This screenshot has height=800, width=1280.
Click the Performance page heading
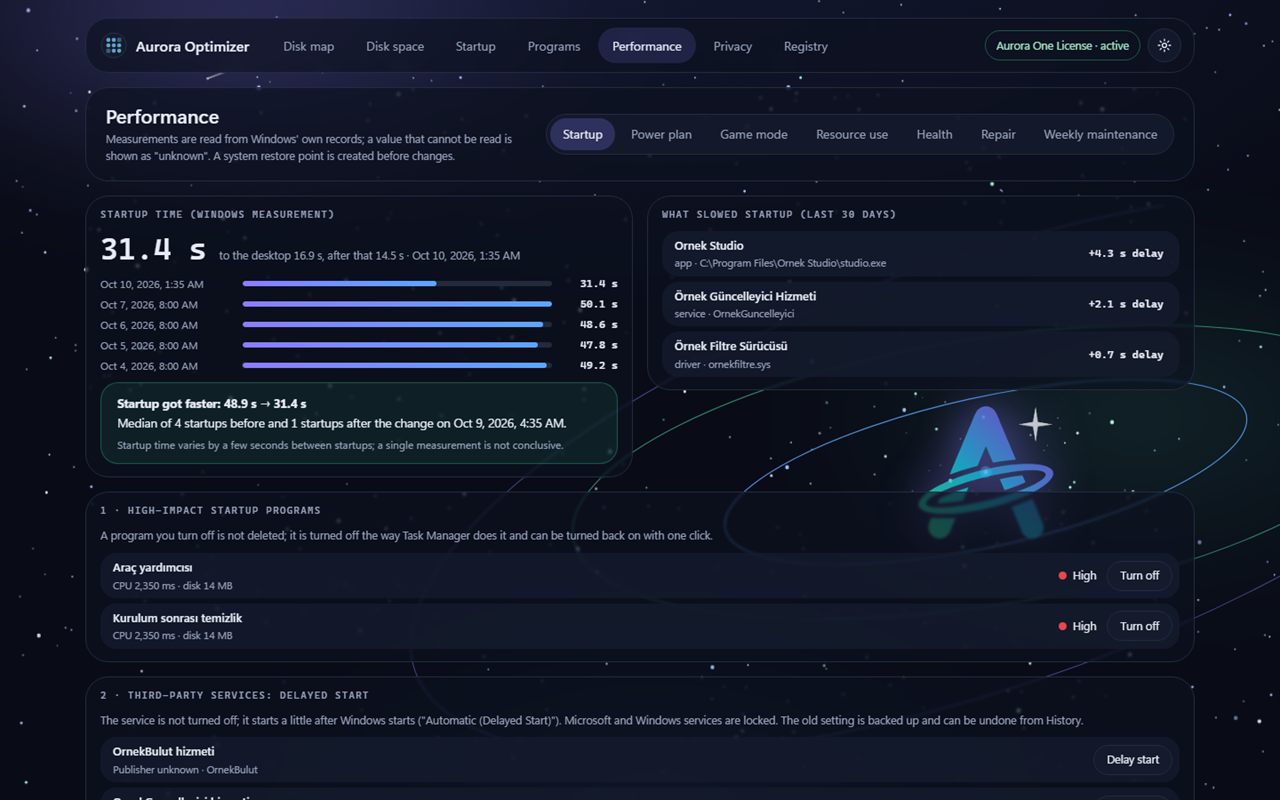click(162, 117)
